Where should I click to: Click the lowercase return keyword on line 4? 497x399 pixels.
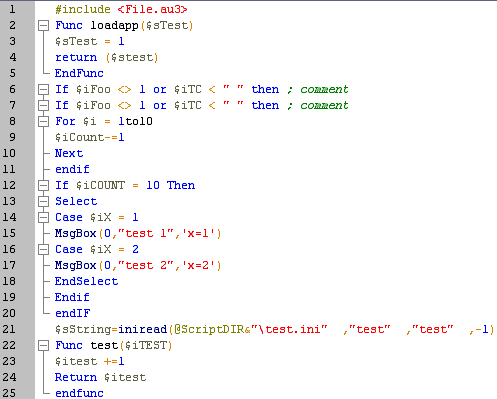pyautogui.click(x=76, y=57)
